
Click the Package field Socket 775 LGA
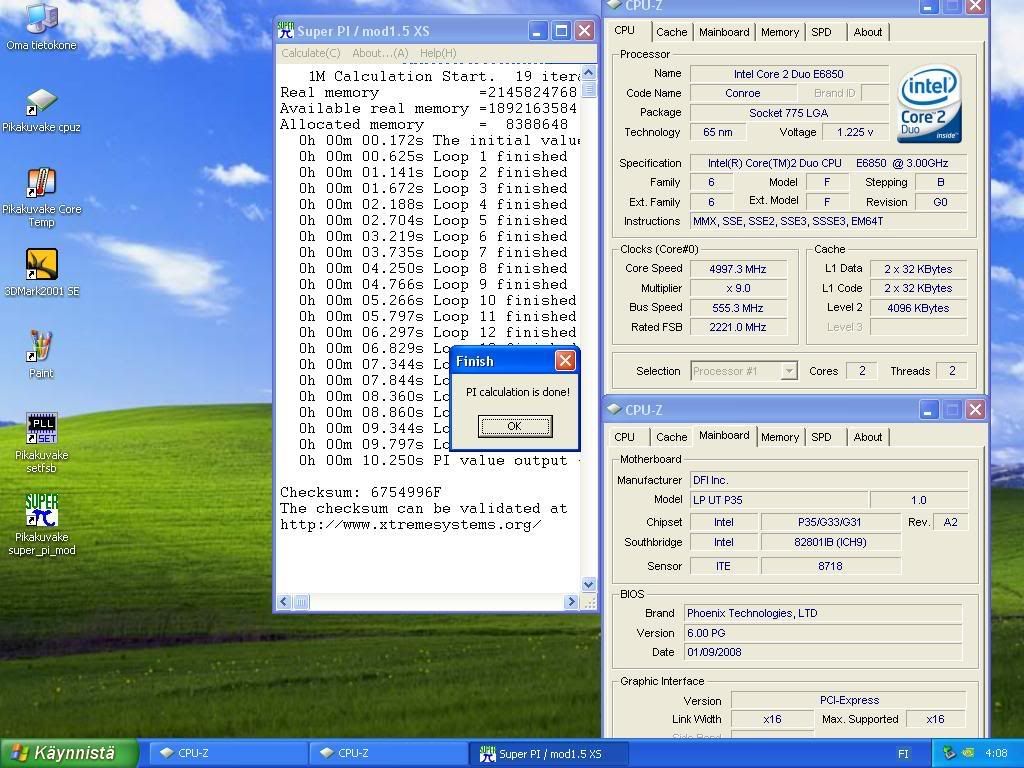pos(789,113)
